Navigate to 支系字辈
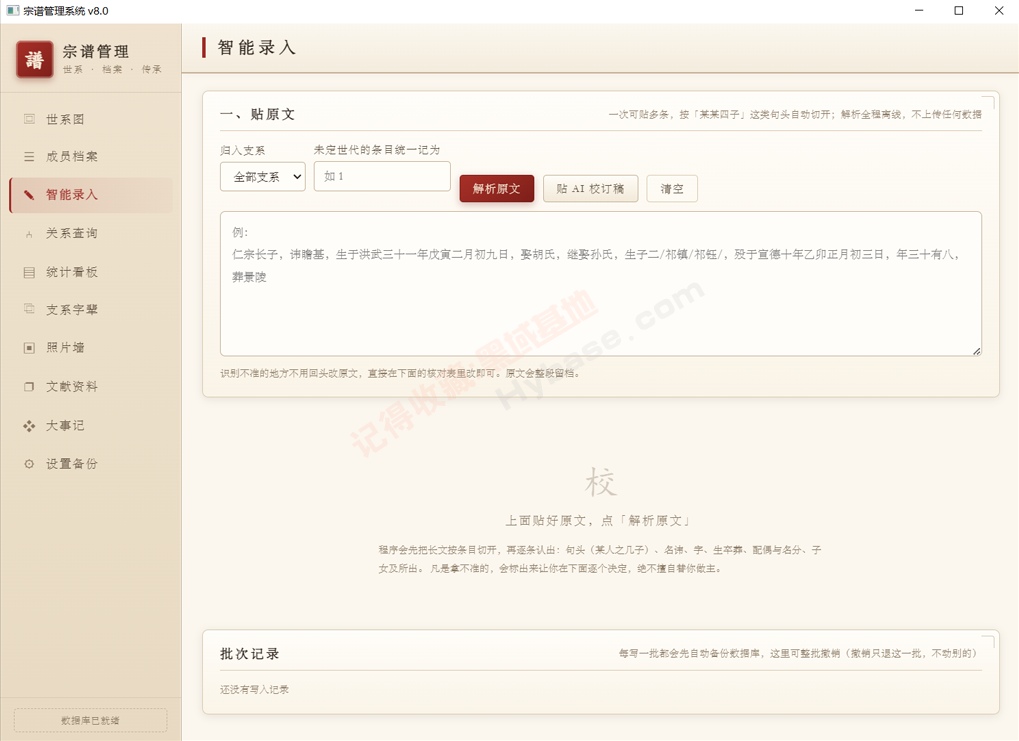Viewport: 1019px width, 741px height. tap(91, 309)
